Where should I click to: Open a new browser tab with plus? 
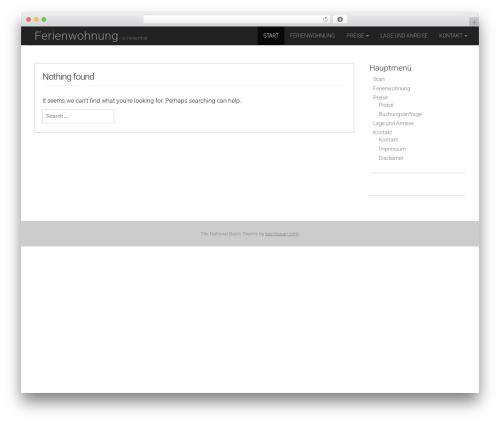coord(474,22)
